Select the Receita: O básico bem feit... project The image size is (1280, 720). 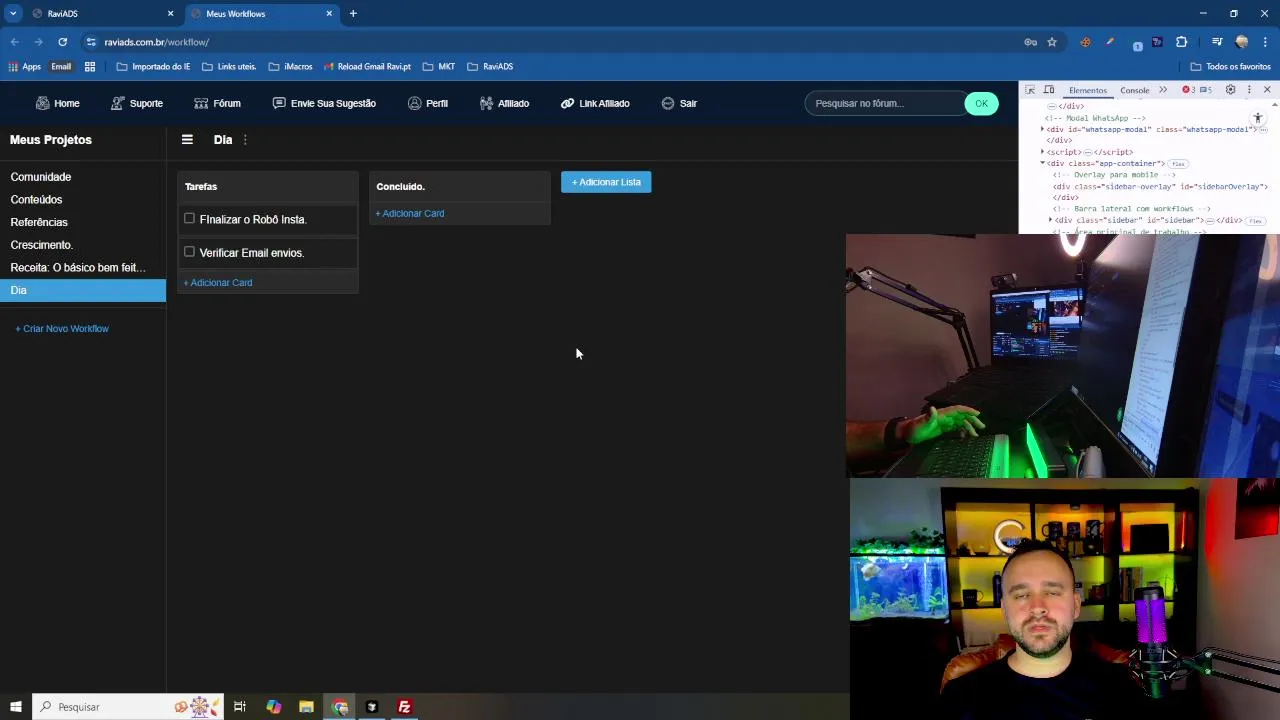click(78, 267)
